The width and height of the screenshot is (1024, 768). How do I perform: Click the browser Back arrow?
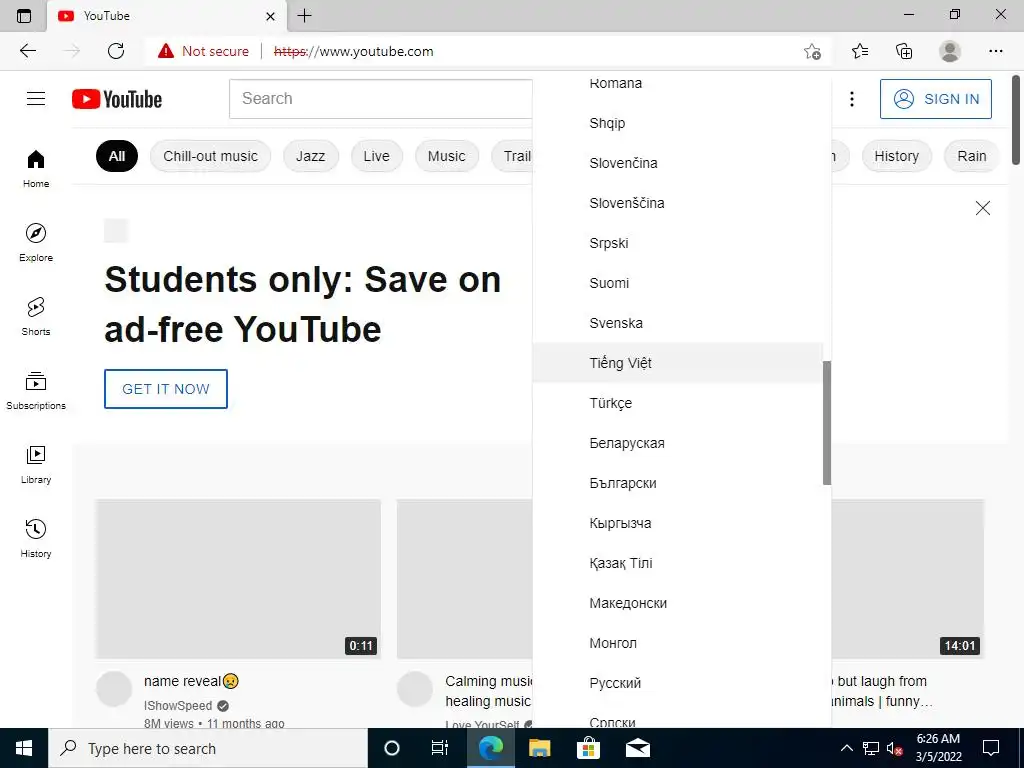tap(28, 51)
